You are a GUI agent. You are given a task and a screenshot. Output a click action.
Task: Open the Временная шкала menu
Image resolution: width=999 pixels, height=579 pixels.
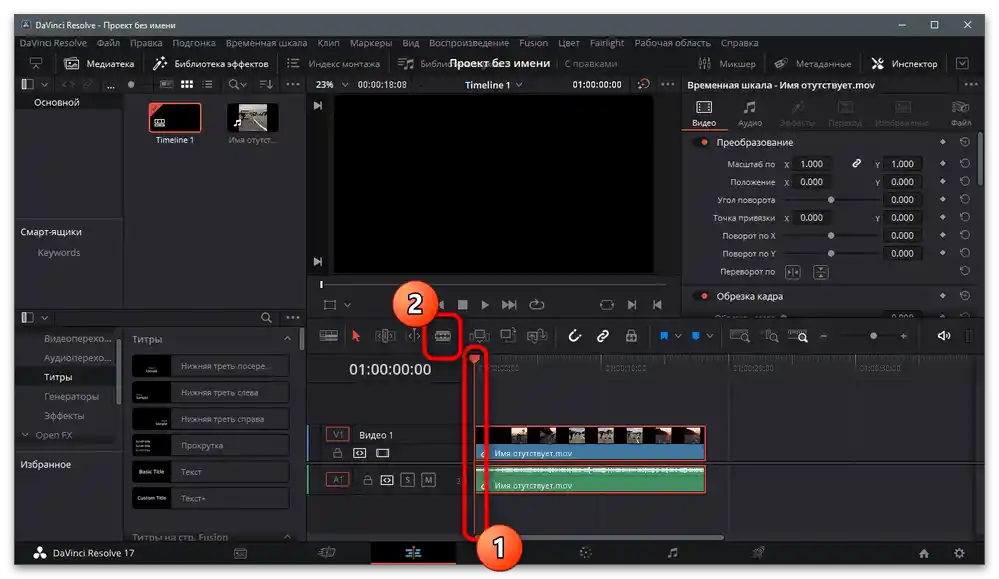[266, 43]
